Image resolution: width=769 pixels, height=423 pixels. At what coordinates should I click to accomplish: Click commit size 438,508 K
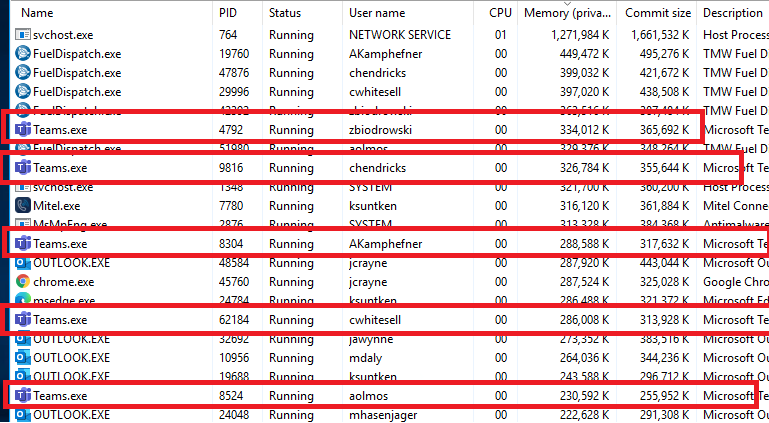point(665,92)
